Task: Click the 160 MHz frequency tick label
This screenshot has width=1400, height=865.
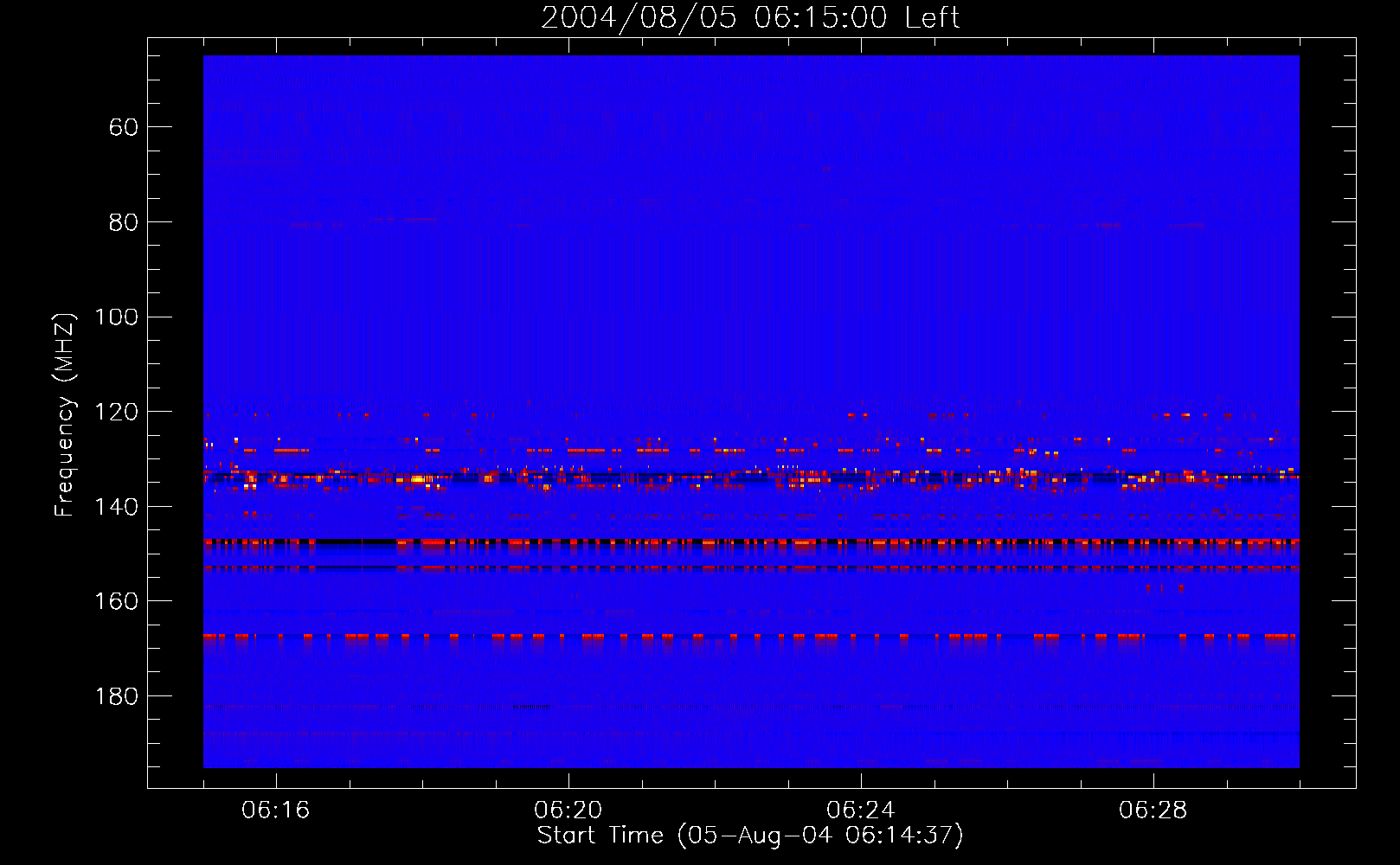Action: (116, 601)
